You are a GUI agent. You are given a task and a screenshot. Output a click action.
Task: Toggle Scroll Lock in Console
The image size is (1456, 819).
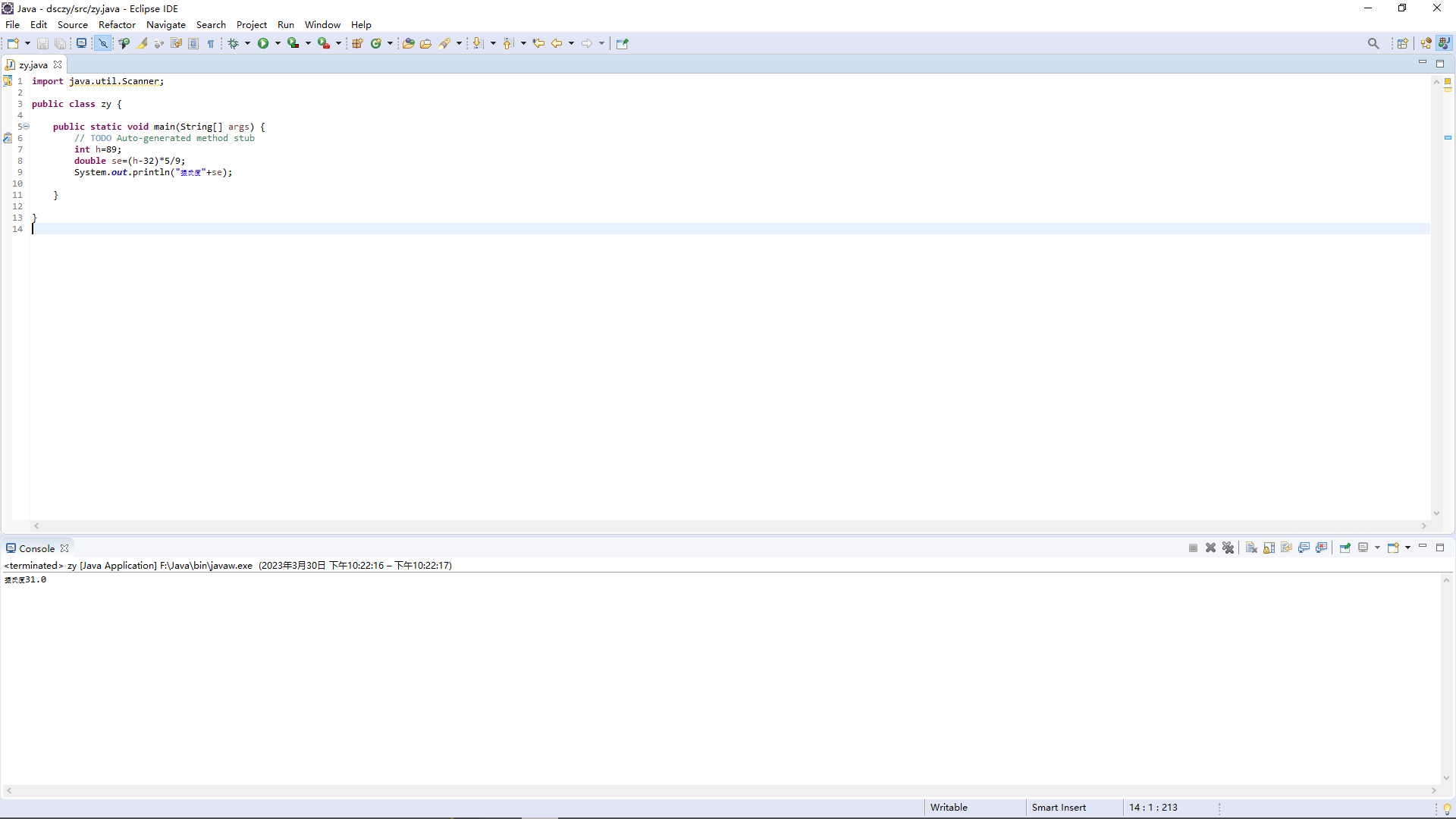(1269, 548)
